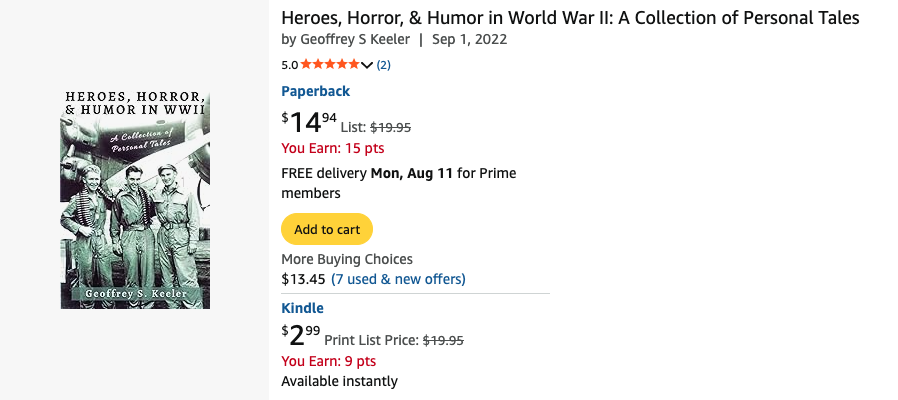Select the Kindle format link

point(302,308)
